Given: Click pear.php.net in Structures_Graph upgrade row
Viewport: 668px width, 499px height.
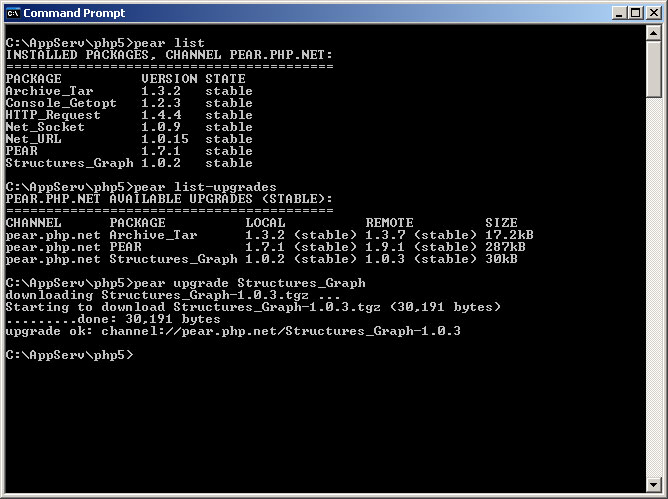Looking at the screenshot, I should (x=53, y=259).
